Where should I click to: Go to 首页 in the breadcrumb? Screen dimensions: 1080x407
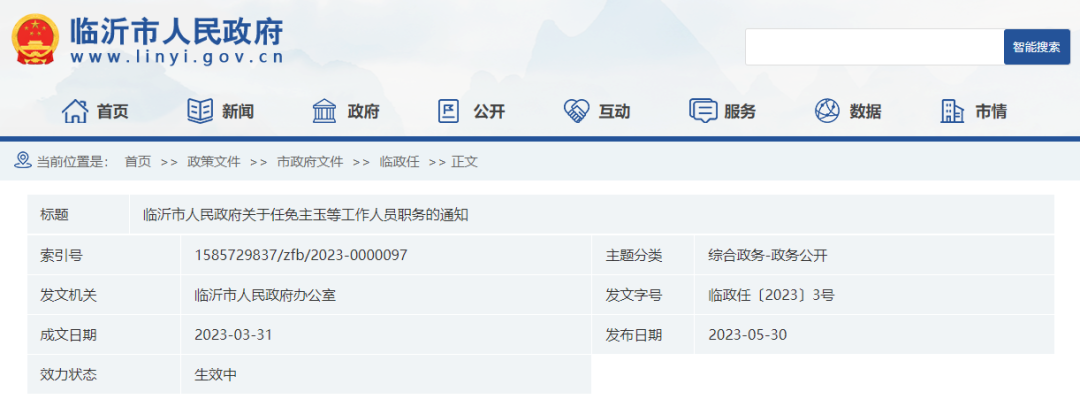[137, 162]
